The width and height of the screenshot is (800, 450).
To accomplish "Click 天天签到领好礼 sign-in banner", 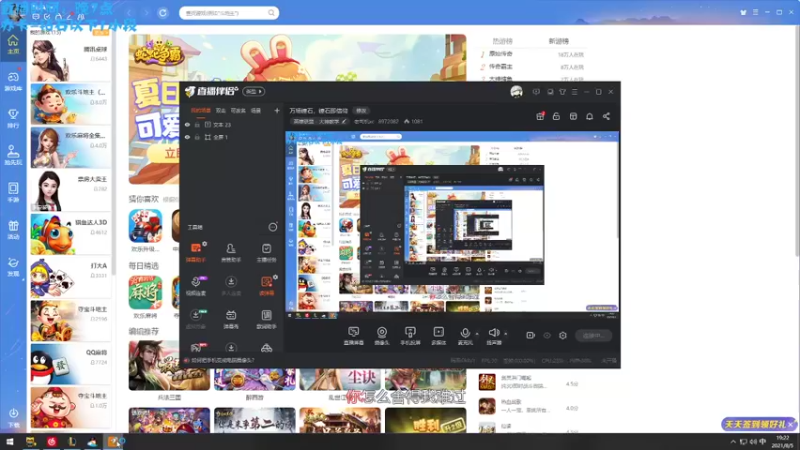I will coord(756,424).
